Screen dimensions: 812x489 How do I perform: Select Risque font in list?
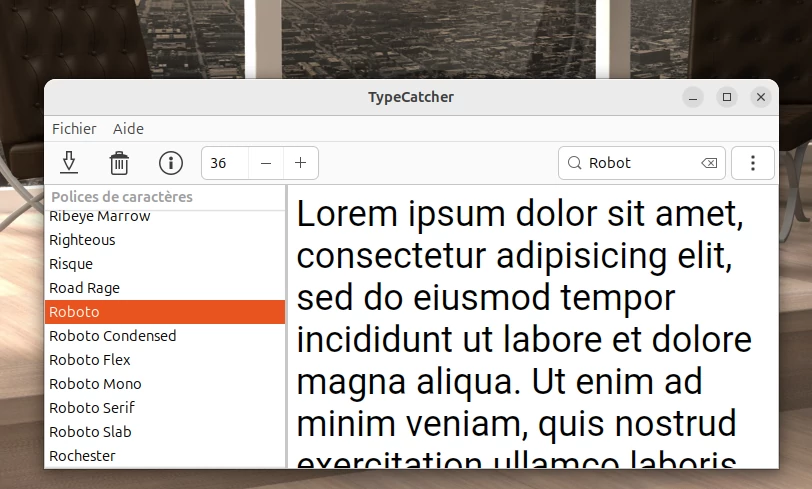[165, 264]
